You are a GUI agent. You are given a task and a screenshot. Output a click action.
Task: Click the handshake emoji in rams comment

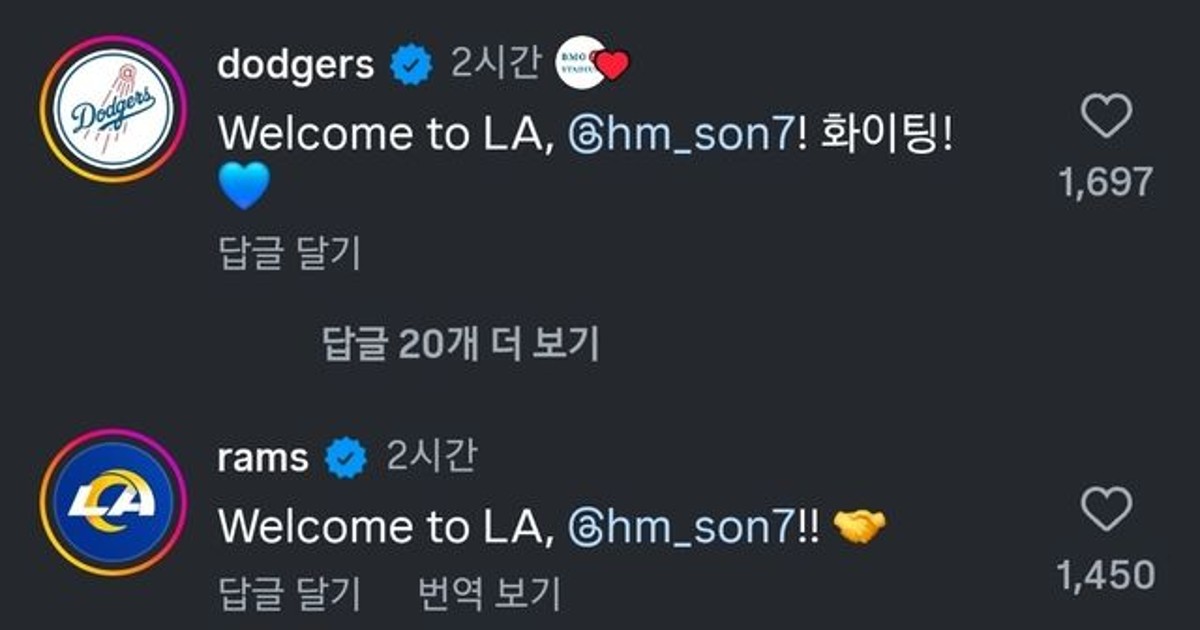pos(860,527)
